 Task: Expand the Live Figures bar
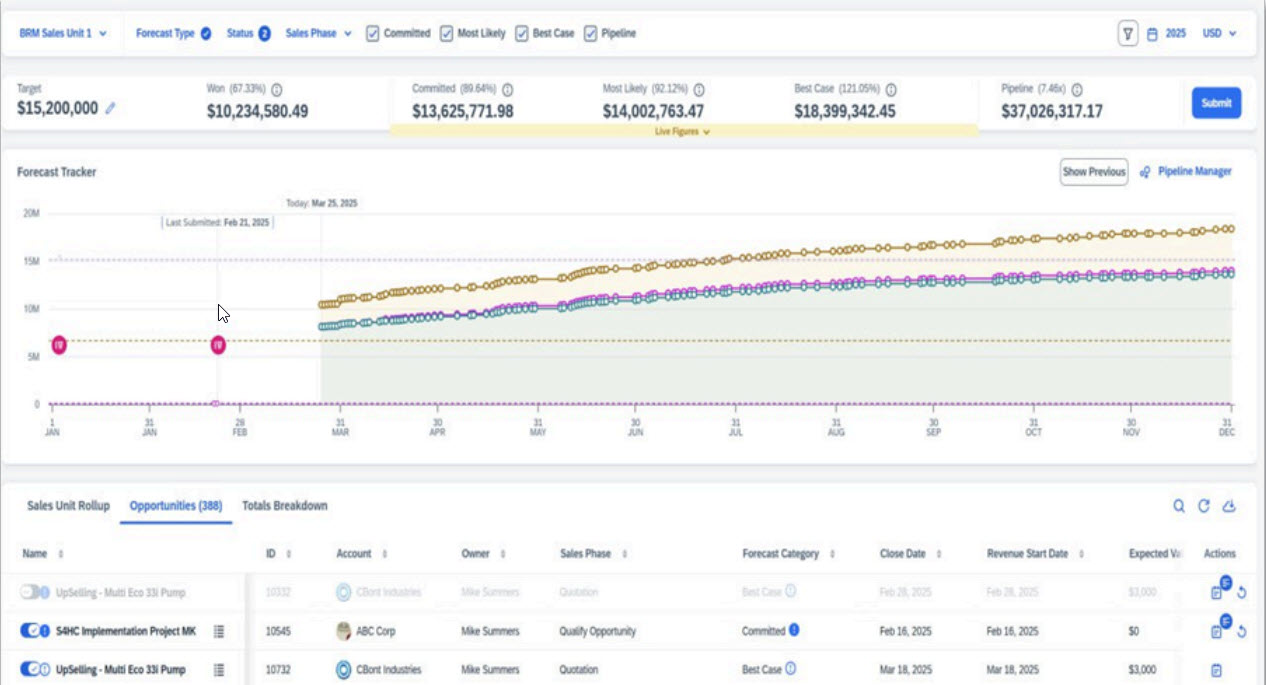[683, 131]
